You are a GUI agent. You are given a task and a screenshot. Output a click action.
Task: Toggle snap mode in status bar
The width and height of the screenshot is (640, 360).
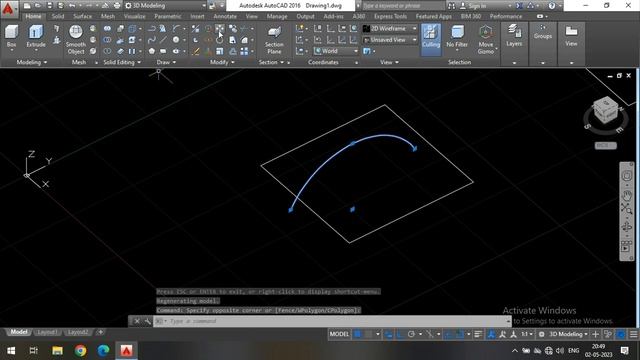click(369, 334)
